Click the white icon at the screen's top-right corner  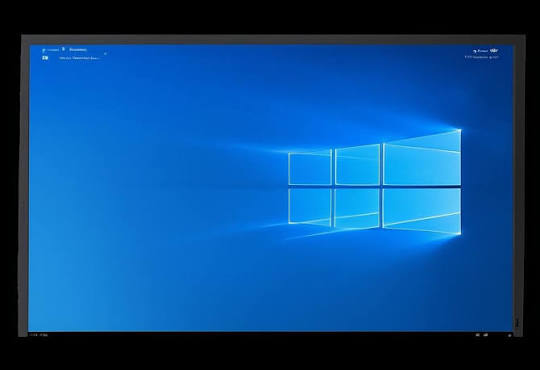(494, 51)
